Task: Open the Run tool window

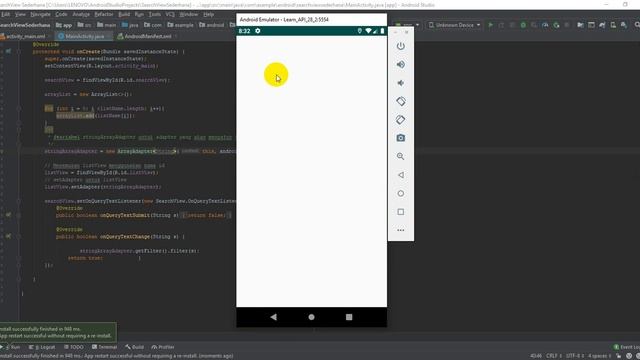Action: [x=11, y=347]
